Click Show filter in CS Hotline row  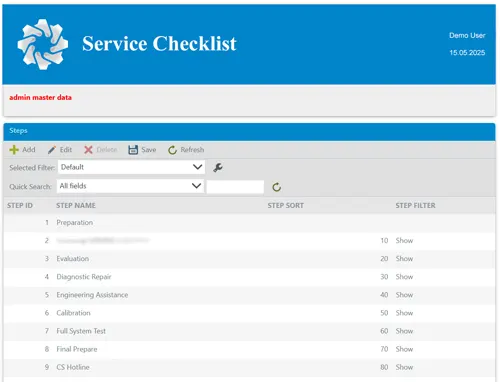(404, 367)
